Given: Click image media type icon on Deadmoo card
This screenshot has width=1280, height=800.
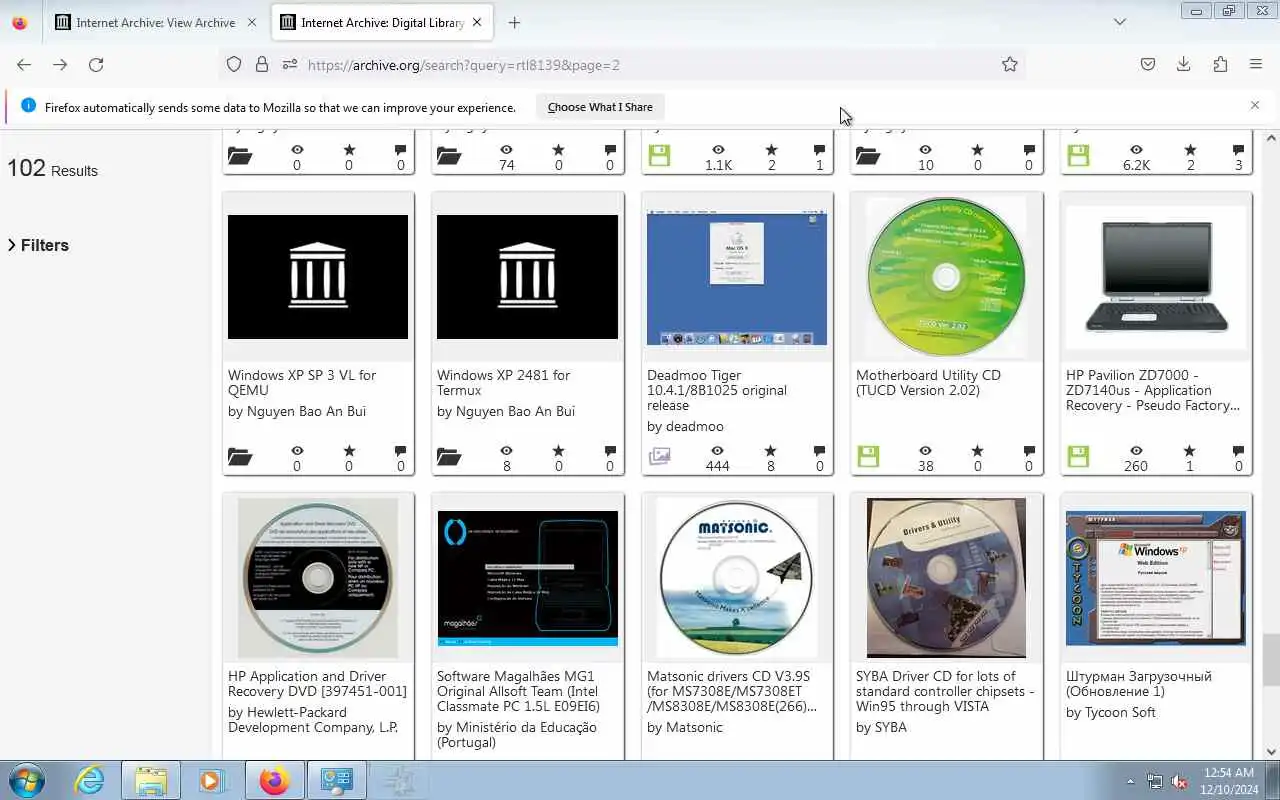Looking at the screenshot, I should 659,456.
